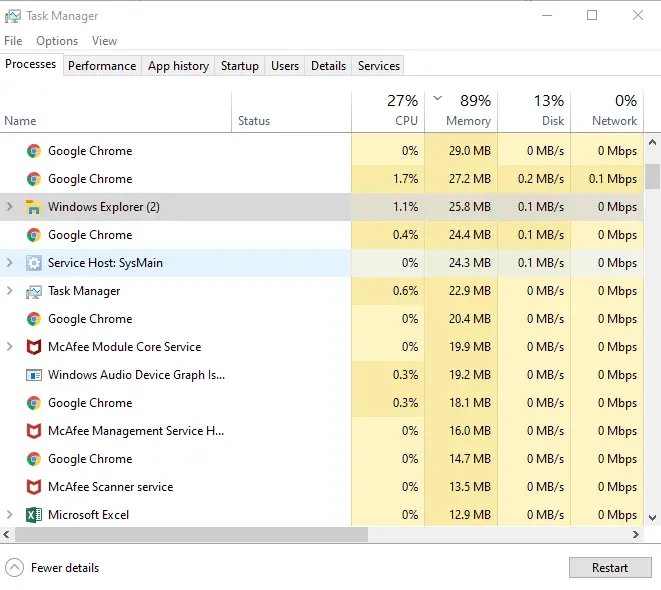Image resolution: width=661 pixels, height=590 pixels.
Task: Click the Chrome icon in the 20.4 MB row
Action: pos(34,319)
